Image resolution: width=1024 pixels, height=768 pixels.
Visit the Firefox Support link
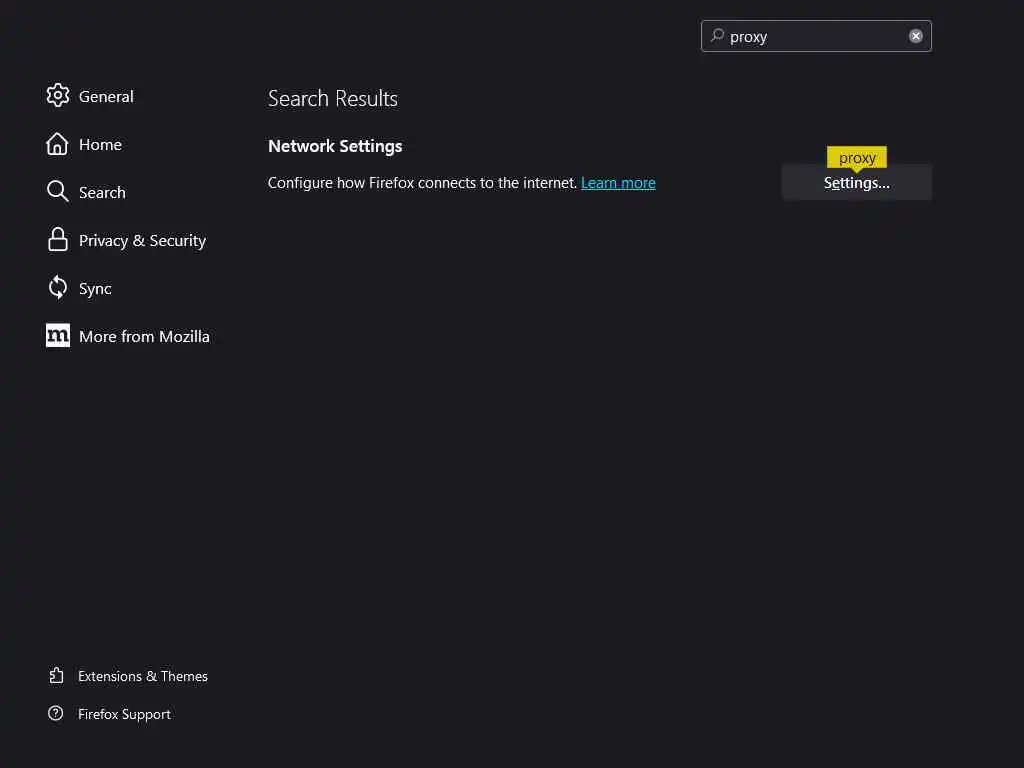(124, 714)
